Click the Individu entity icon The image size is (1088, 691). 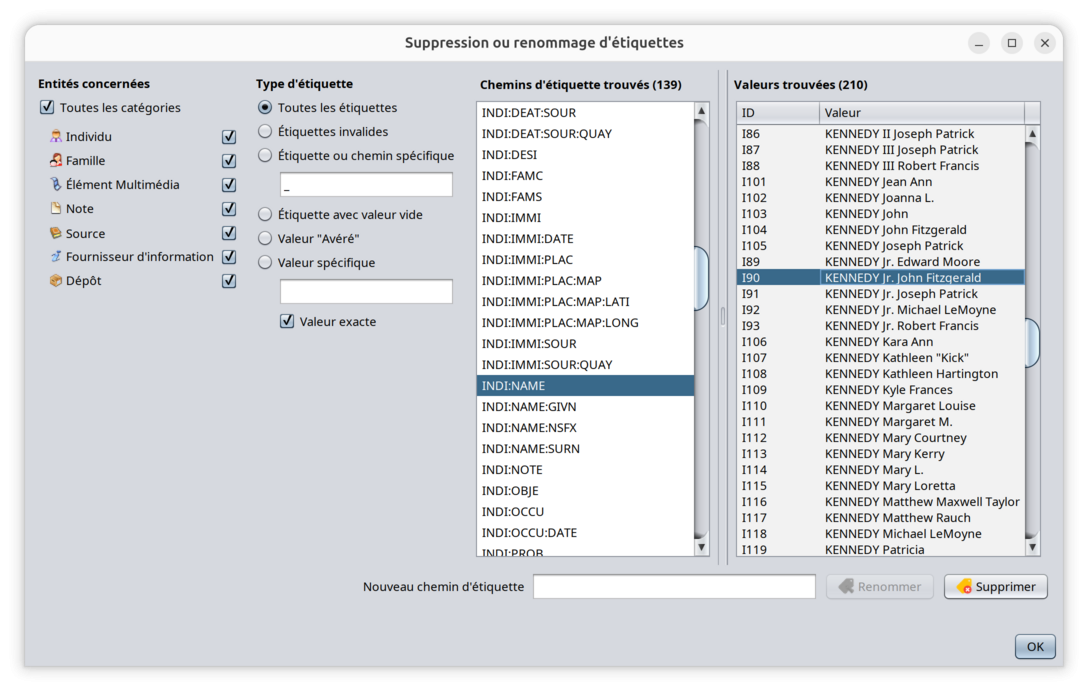click(x=56, y=137)
